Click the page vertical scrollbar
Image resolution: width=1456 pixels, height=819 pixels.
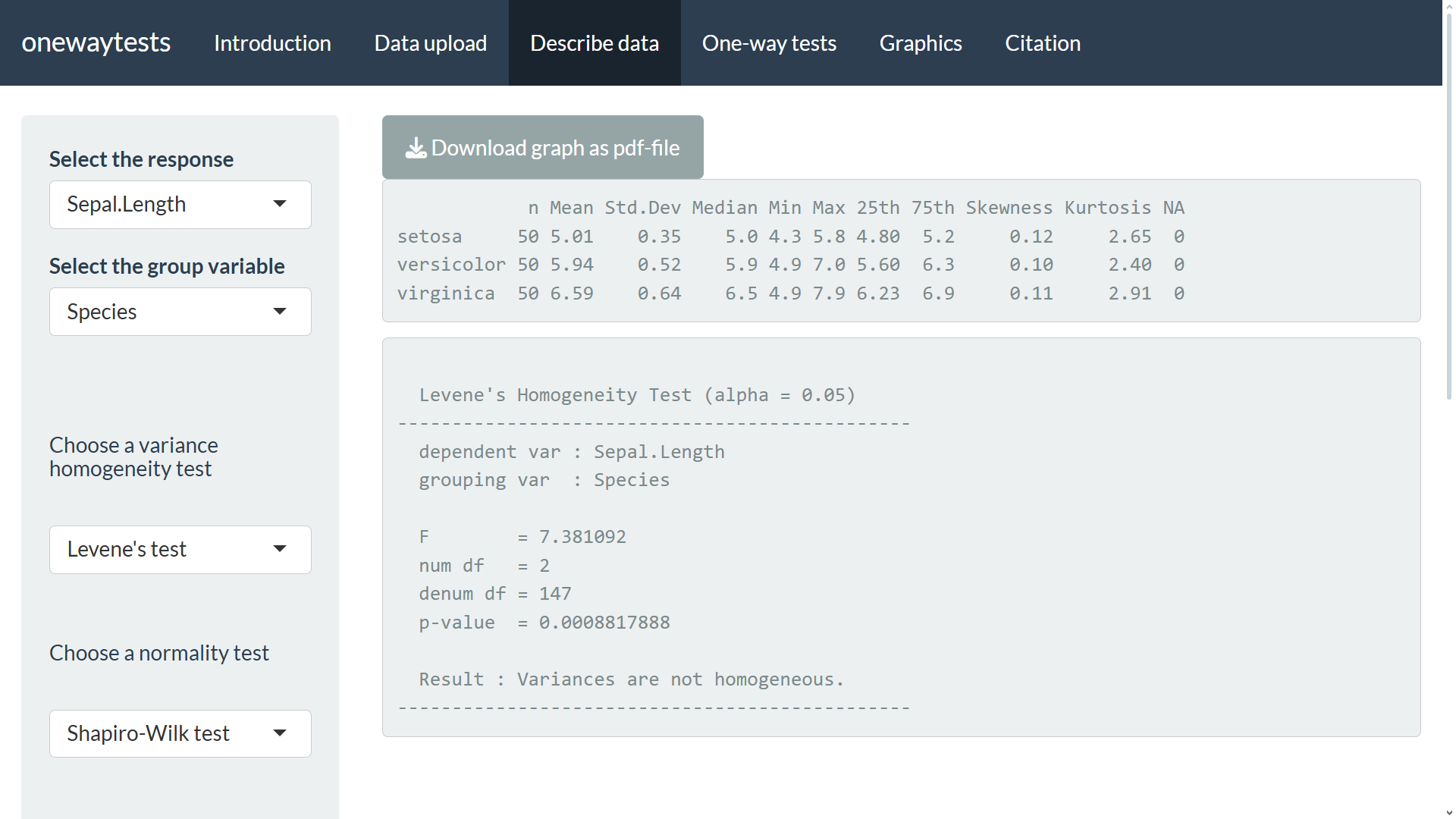tap(1449, 205)
